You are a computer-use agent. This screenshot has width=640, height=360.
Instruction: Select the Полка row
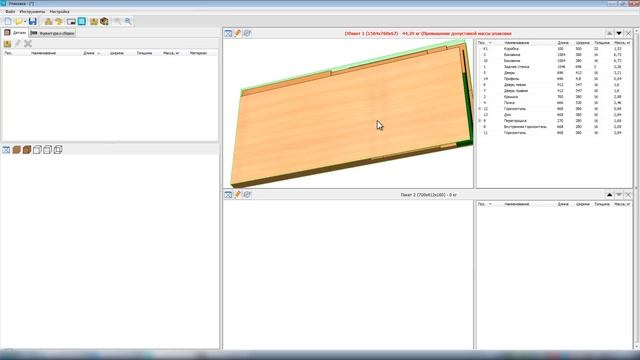(x=554, y=103)
